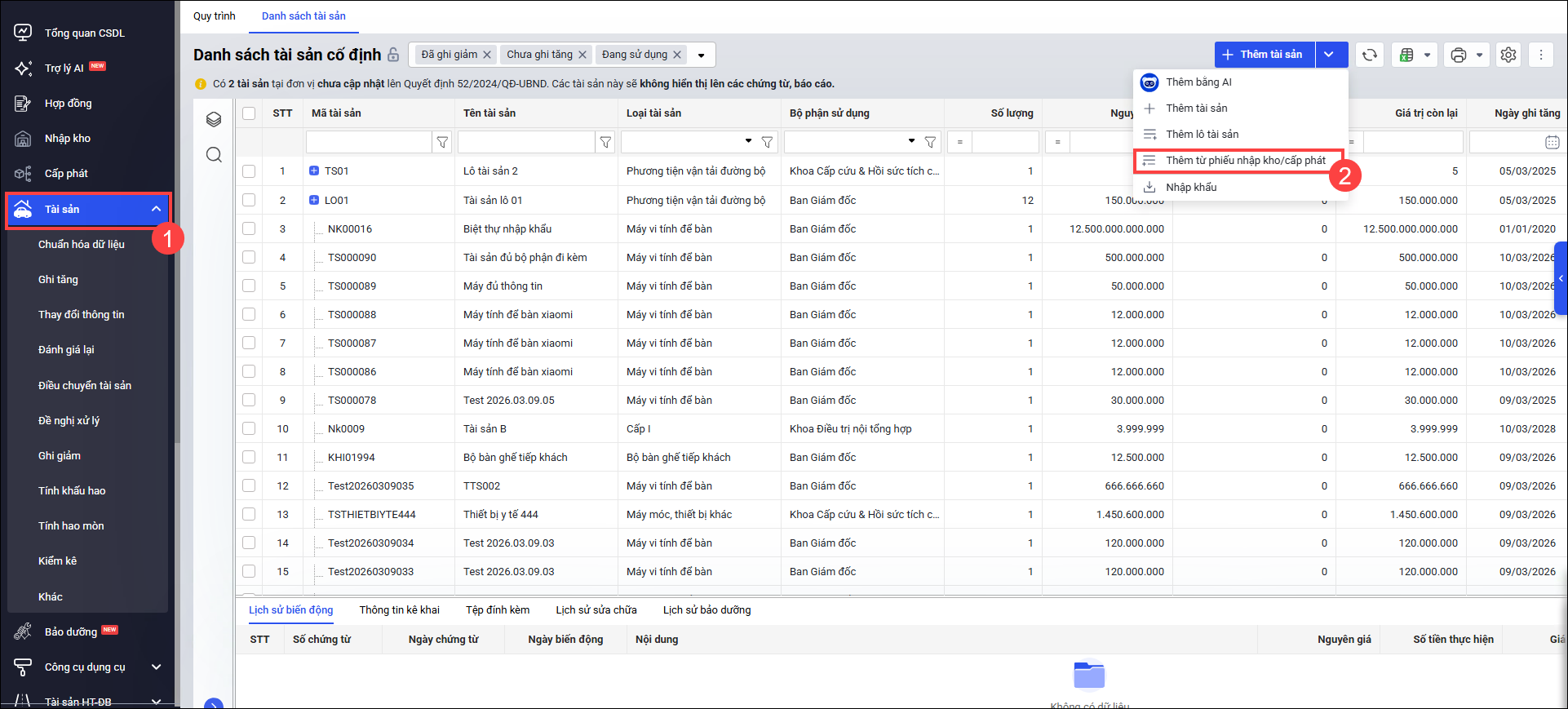
Task: Collapse the Tài sản sidebar menu
Action: [156, 210]
